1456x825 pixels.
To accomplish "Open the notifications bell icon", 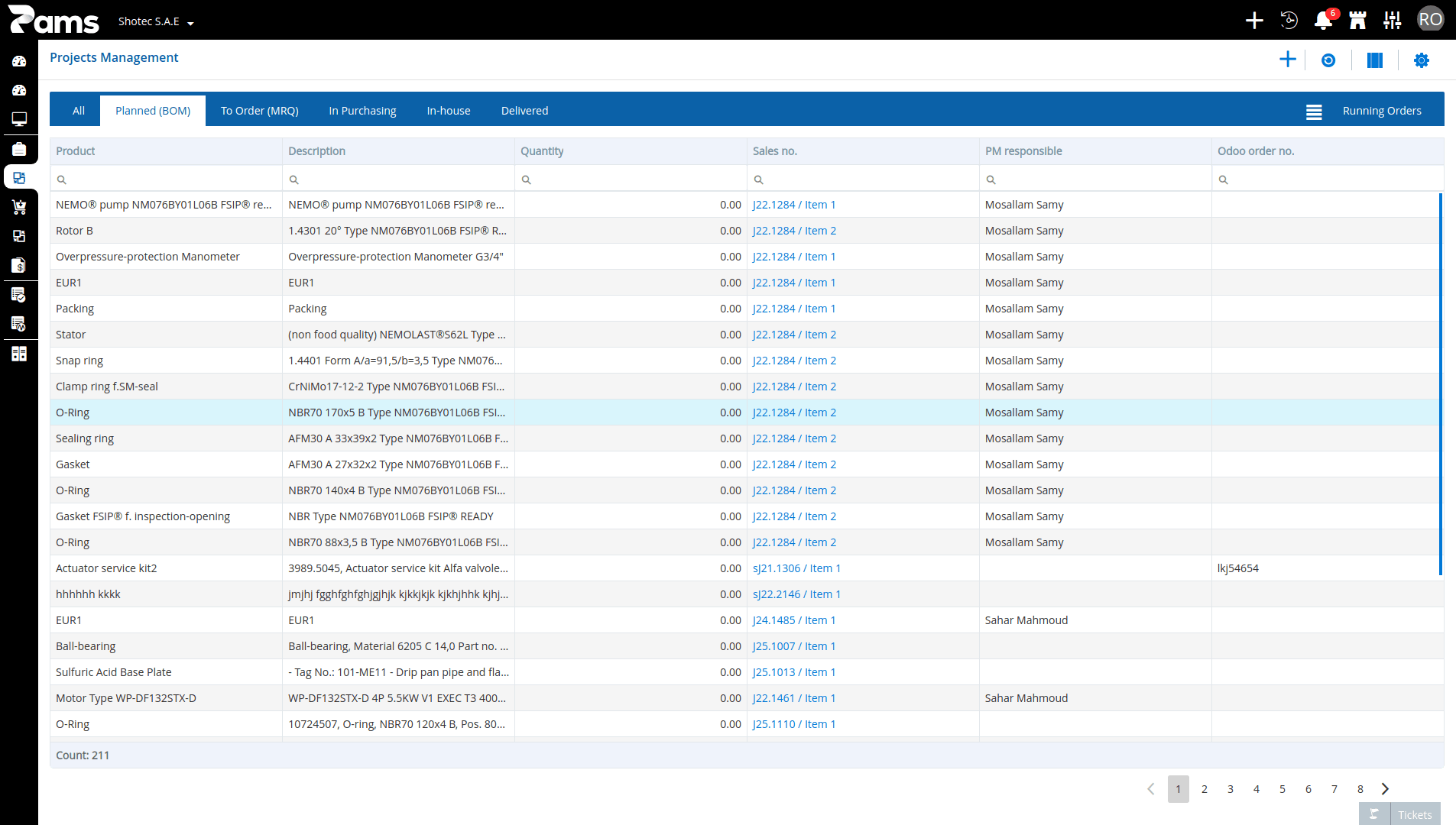I will [x=1323, y=20].
